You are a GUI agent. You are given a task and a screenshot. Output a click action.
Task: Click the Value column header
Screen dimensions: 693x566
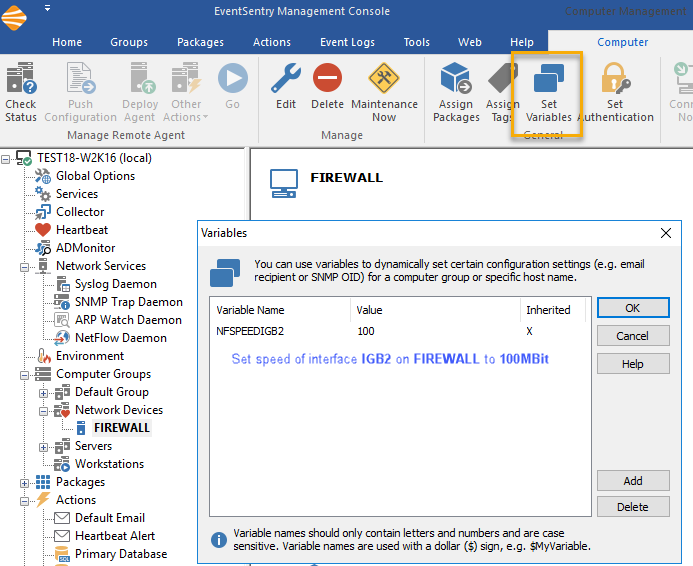coord(435,310)
